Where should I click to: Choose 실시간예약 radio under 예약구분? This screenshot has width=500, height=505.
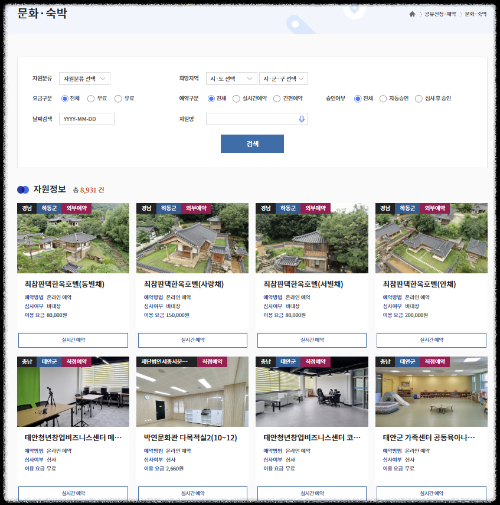pyautogui.click(x=236, y=99)
